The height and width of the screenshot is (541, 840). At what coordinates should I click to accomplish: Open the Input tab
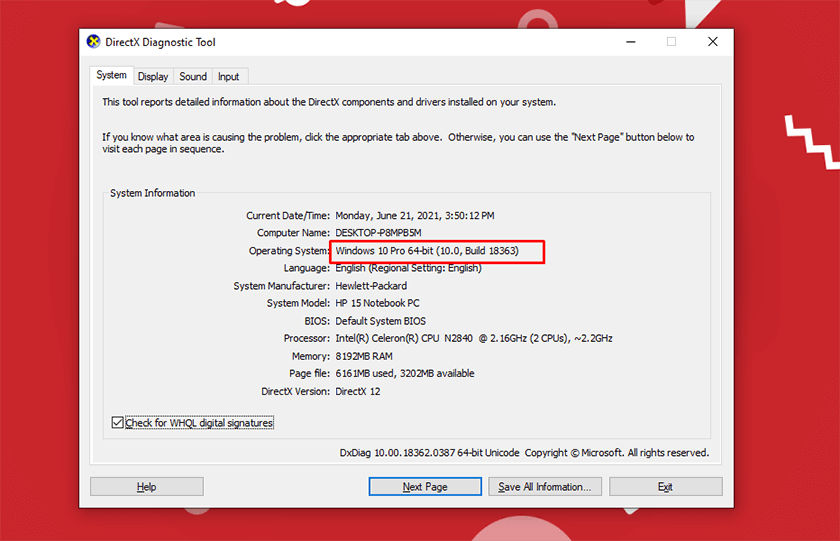(229, 77)
